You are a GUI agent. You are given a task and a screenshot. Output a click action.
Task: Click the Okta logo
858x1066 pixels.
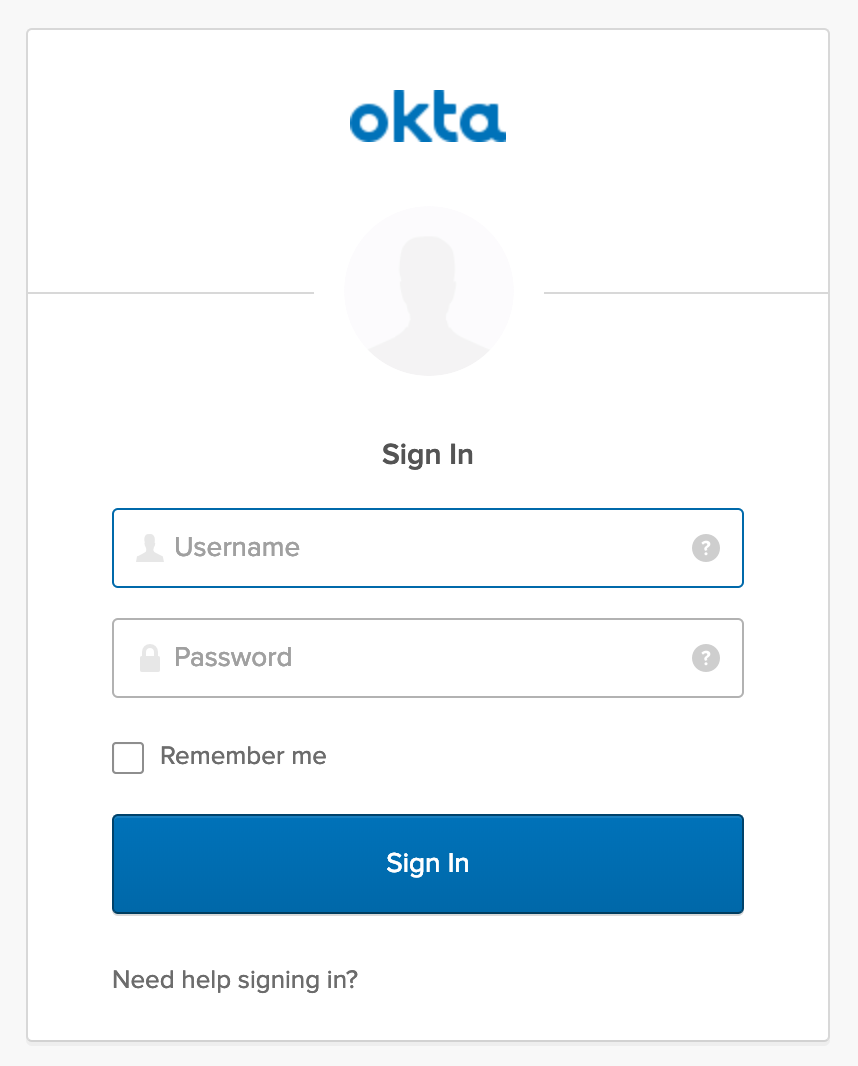(x=428, y=119)
